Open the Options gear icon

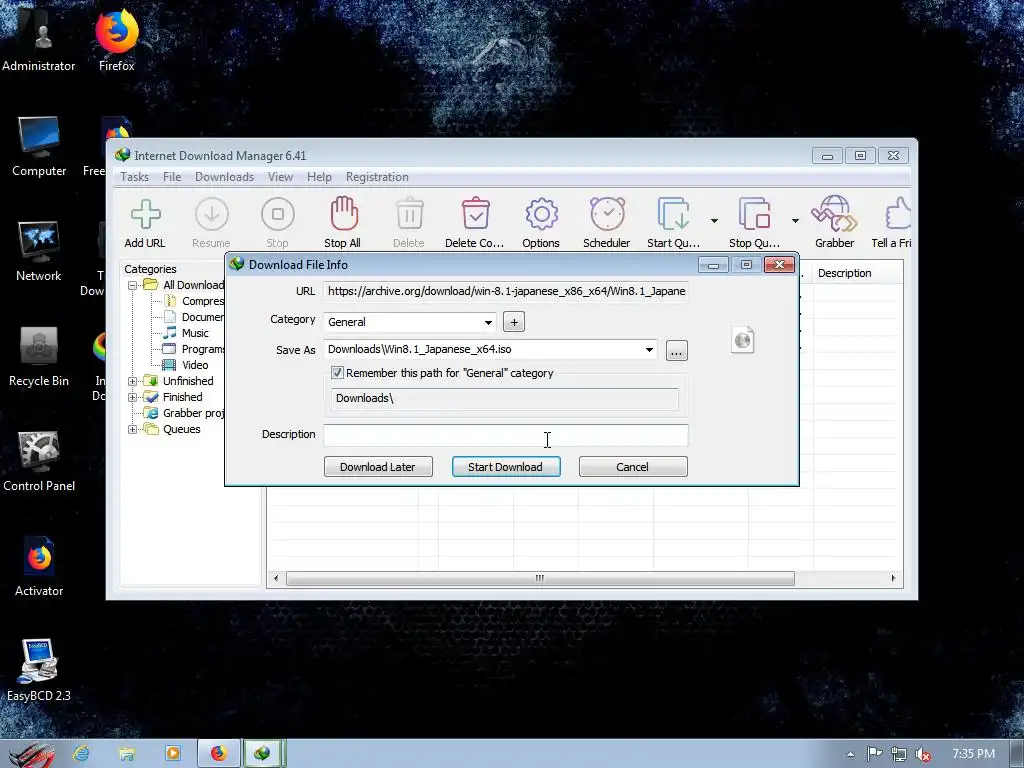coord(541,214)
